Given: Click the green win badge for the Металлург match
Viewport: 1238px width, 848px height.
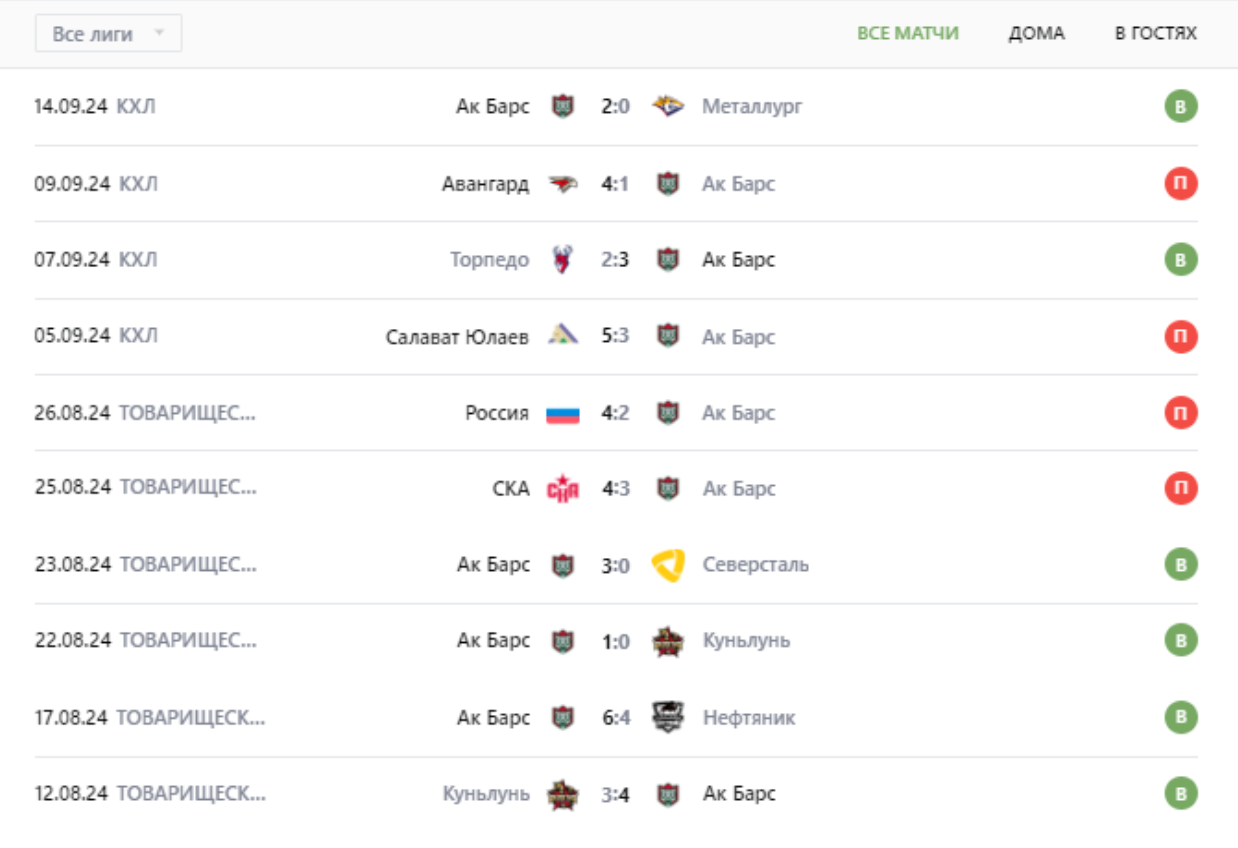Looking at the screenshot, I should (x=1180, y=106).
